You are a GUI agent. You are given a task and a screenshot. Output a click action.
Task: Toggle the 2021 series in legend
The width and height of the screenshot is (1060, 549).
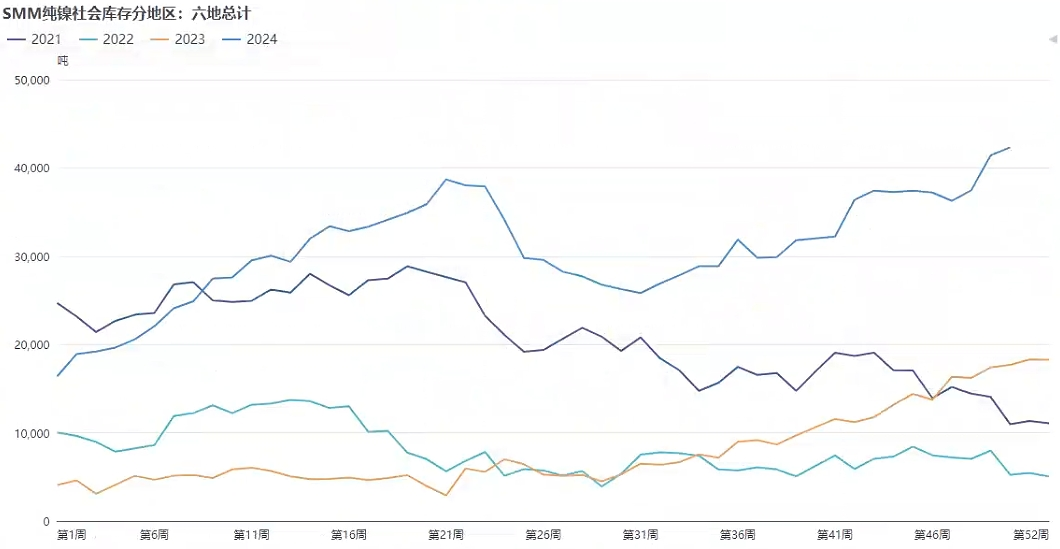[x=45, y=39]
